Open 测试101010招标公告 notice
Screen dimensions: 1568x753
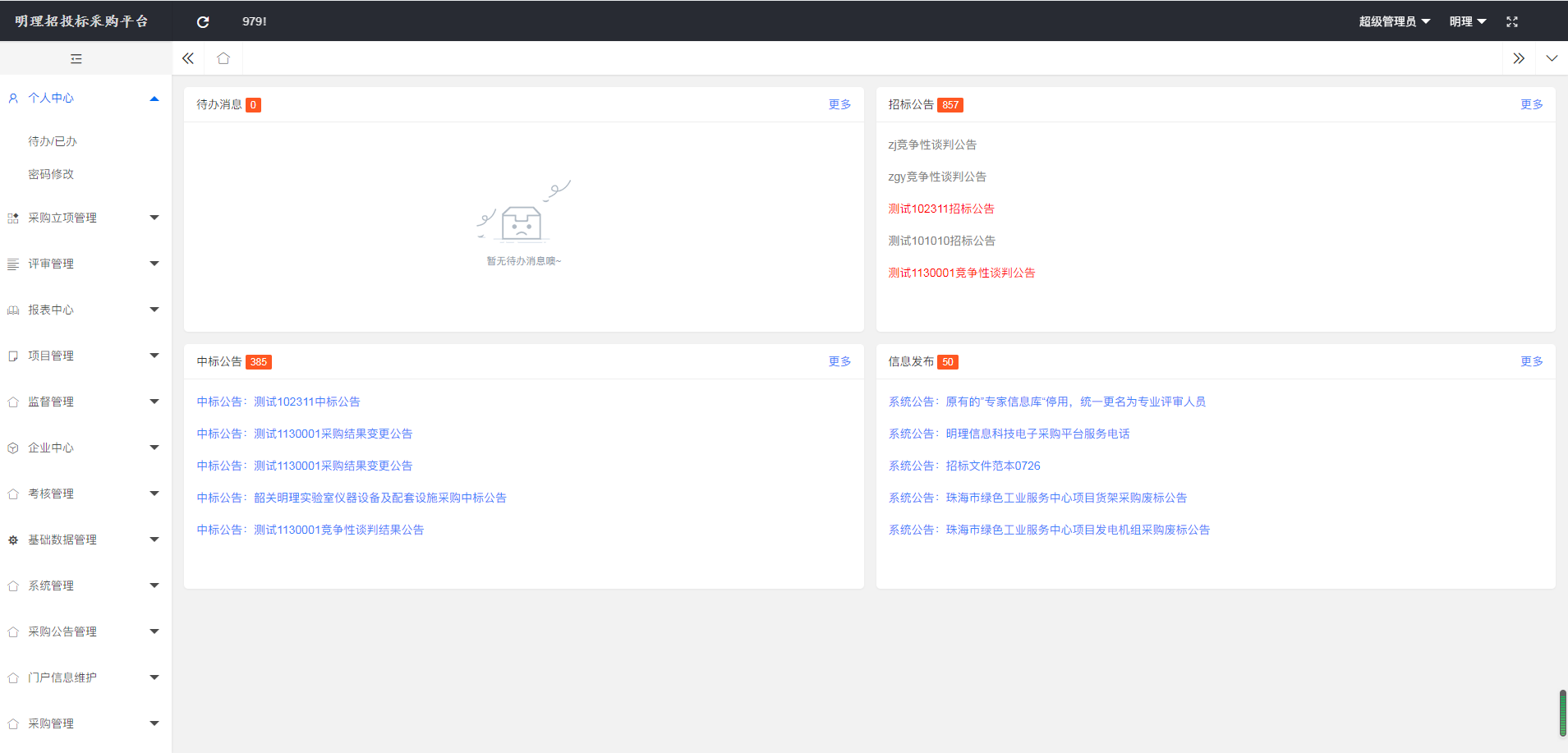[941, 241]
